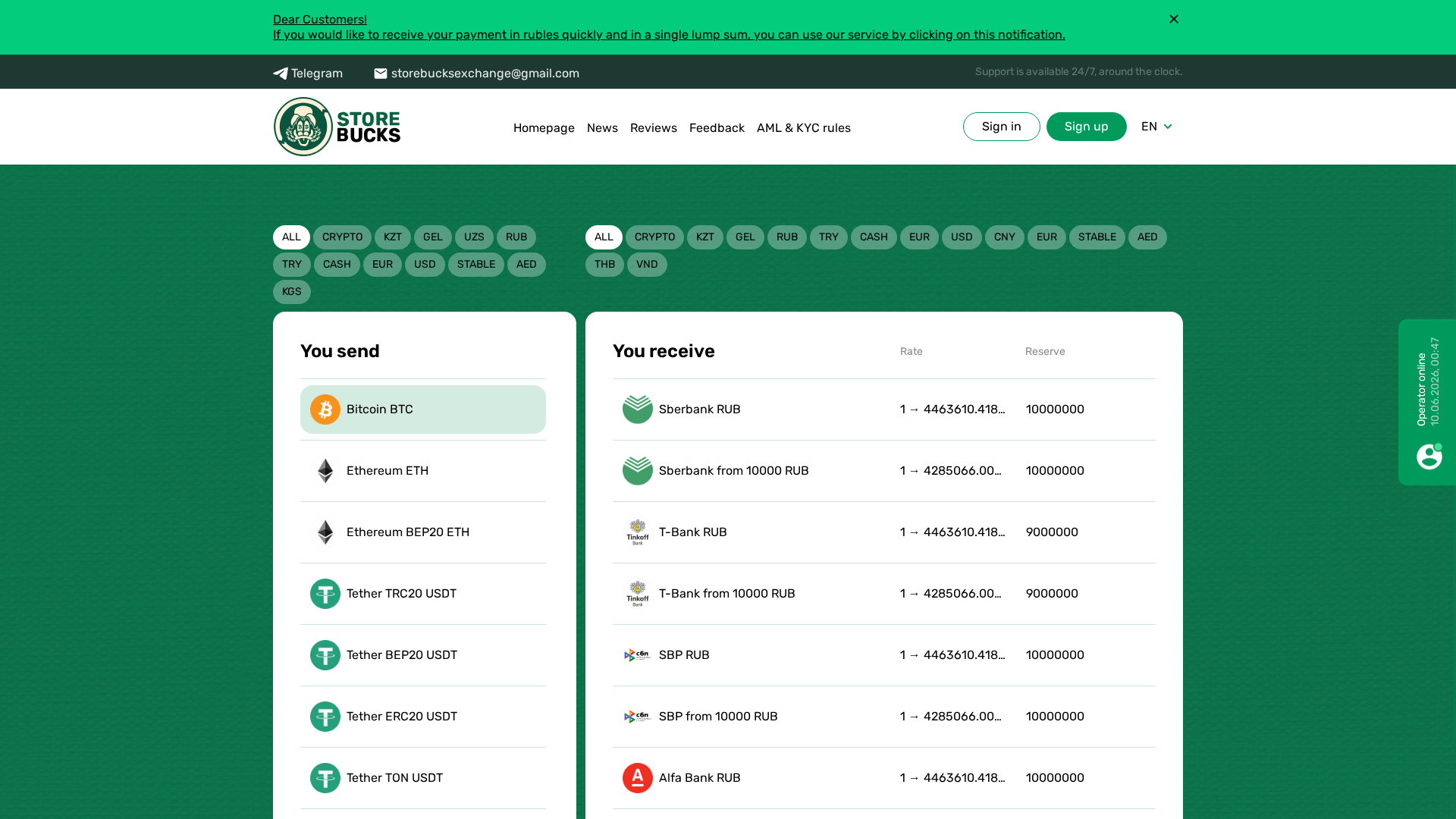The width and height of the screenshot is (1456, 819).
Task: Filter send currencies by STABLE
Action: [476, 265]
